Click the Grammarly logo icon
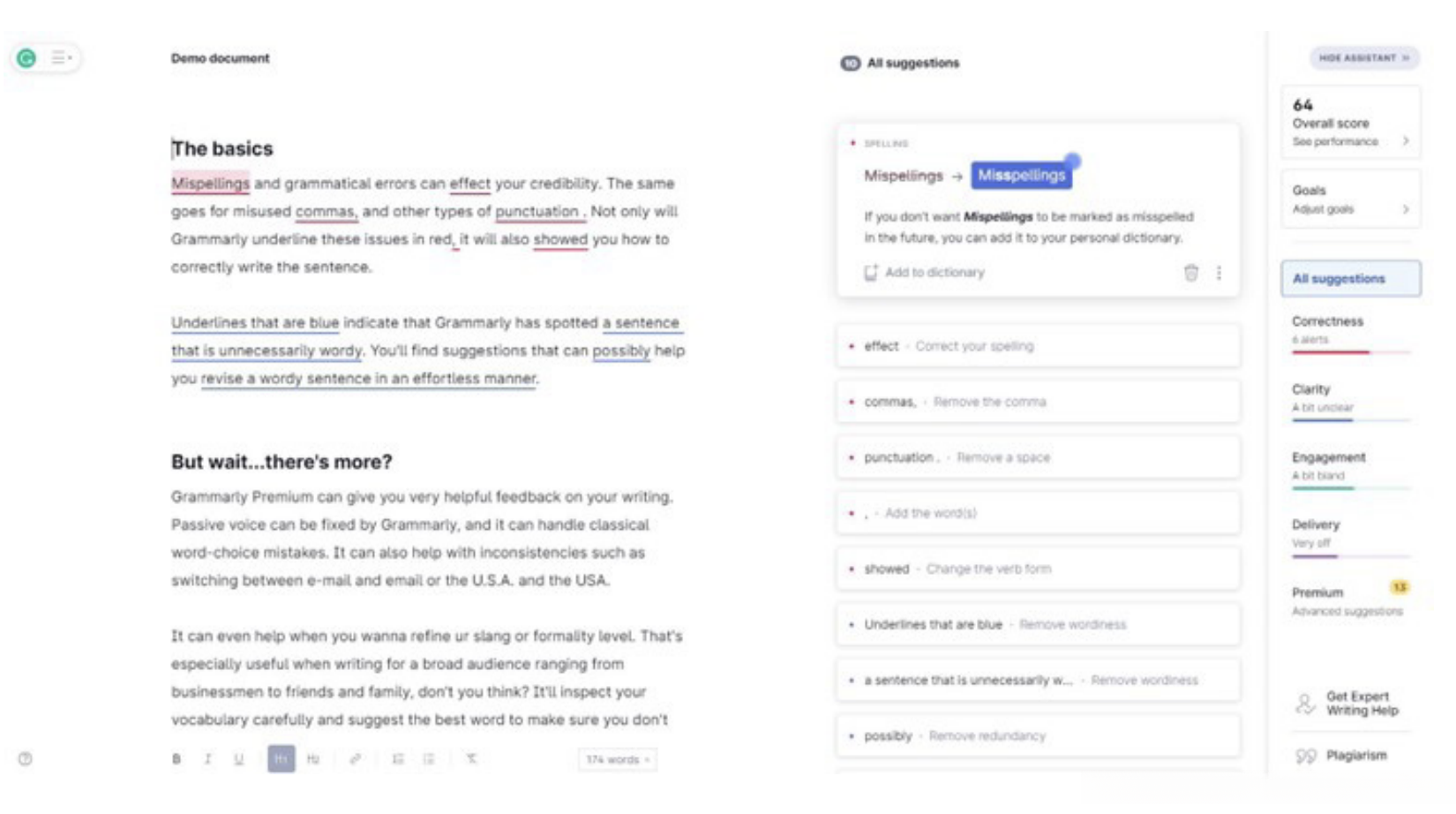The height and width of the screenshot is (814, 1456). coord(26,58)
